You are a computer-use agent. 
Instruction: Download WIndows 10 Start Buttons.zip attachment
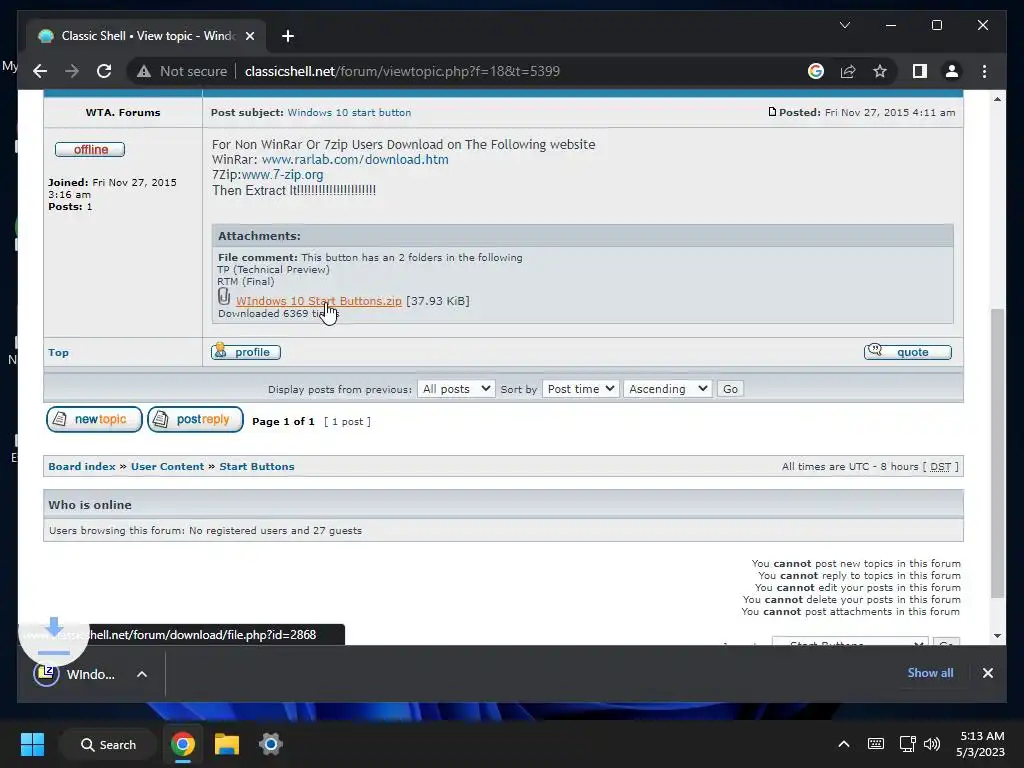click(319, 301)
